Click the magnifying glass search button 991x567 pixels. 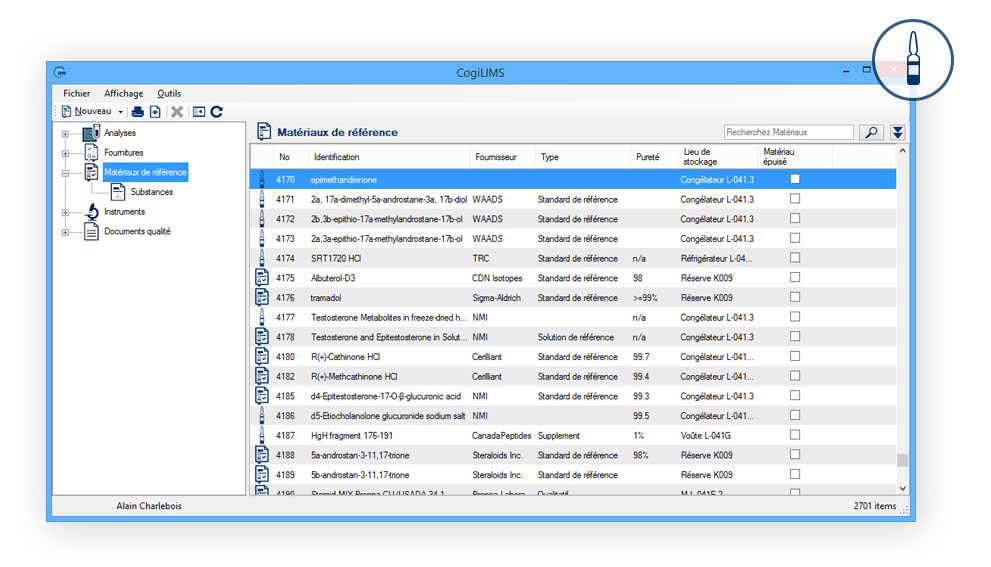(x=870, y=132)
